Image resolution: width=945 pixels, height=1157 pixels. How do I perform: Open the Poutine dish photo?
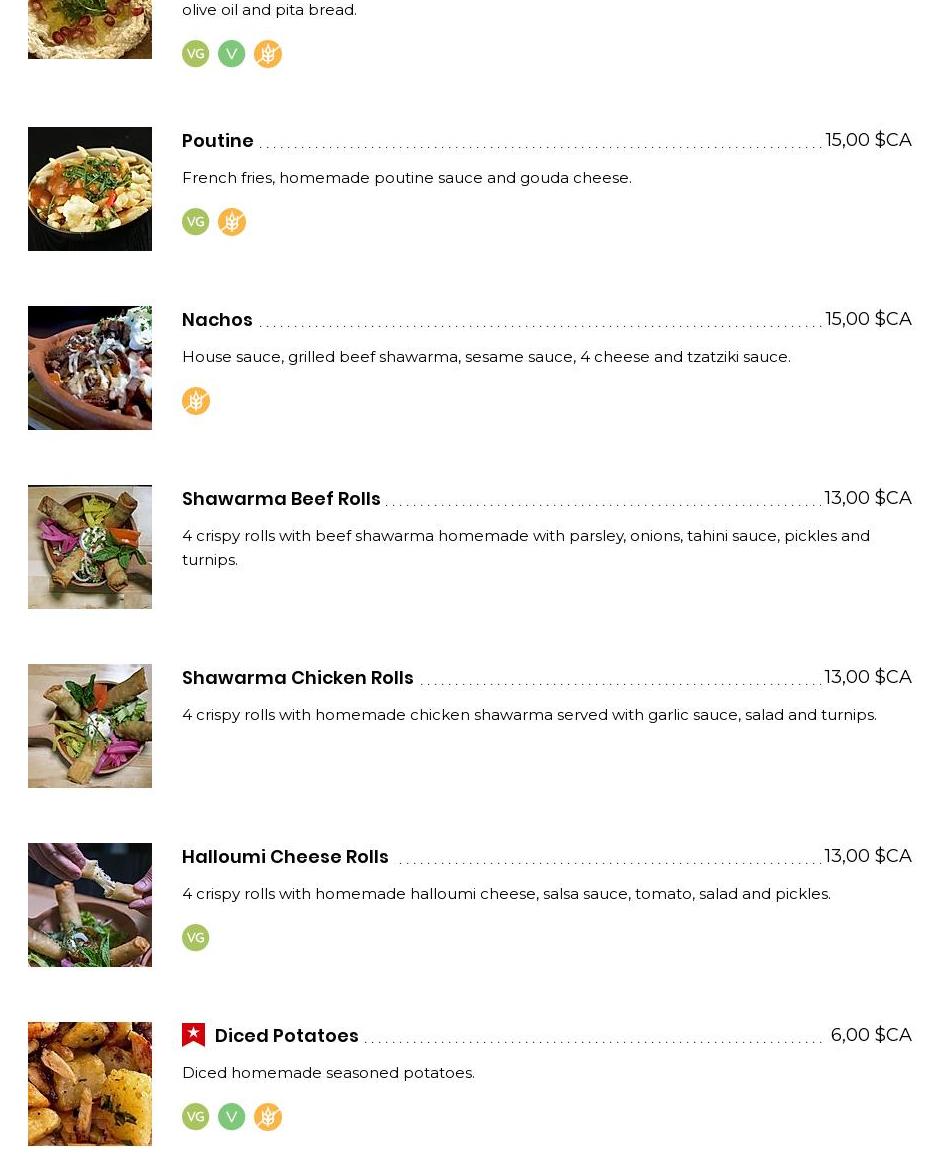[x=90, y=189]
